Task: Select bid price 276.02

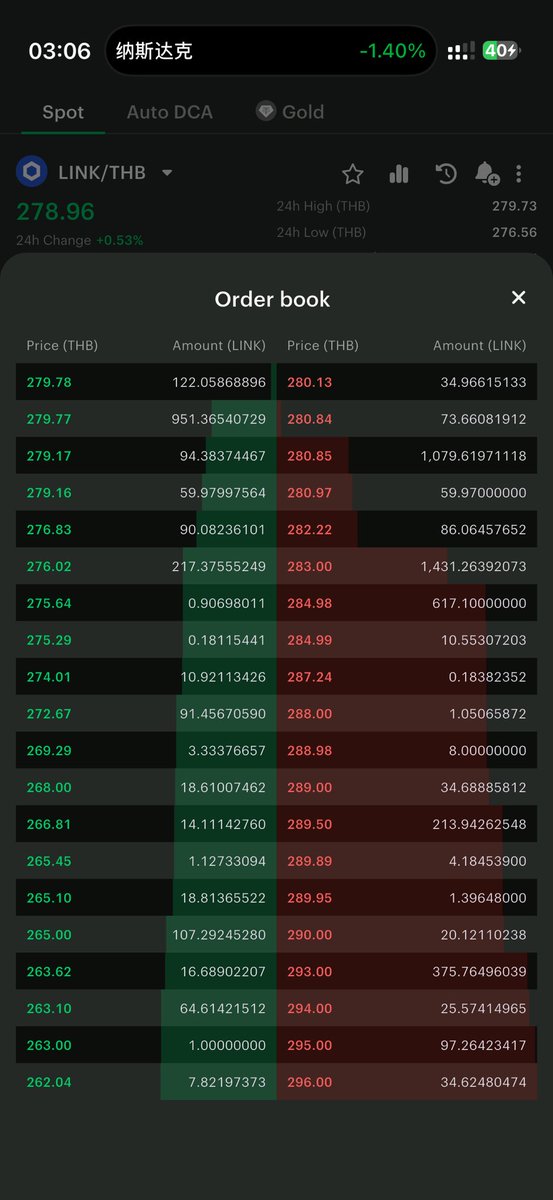Action: pyautogui.click(x=49, y=566)
